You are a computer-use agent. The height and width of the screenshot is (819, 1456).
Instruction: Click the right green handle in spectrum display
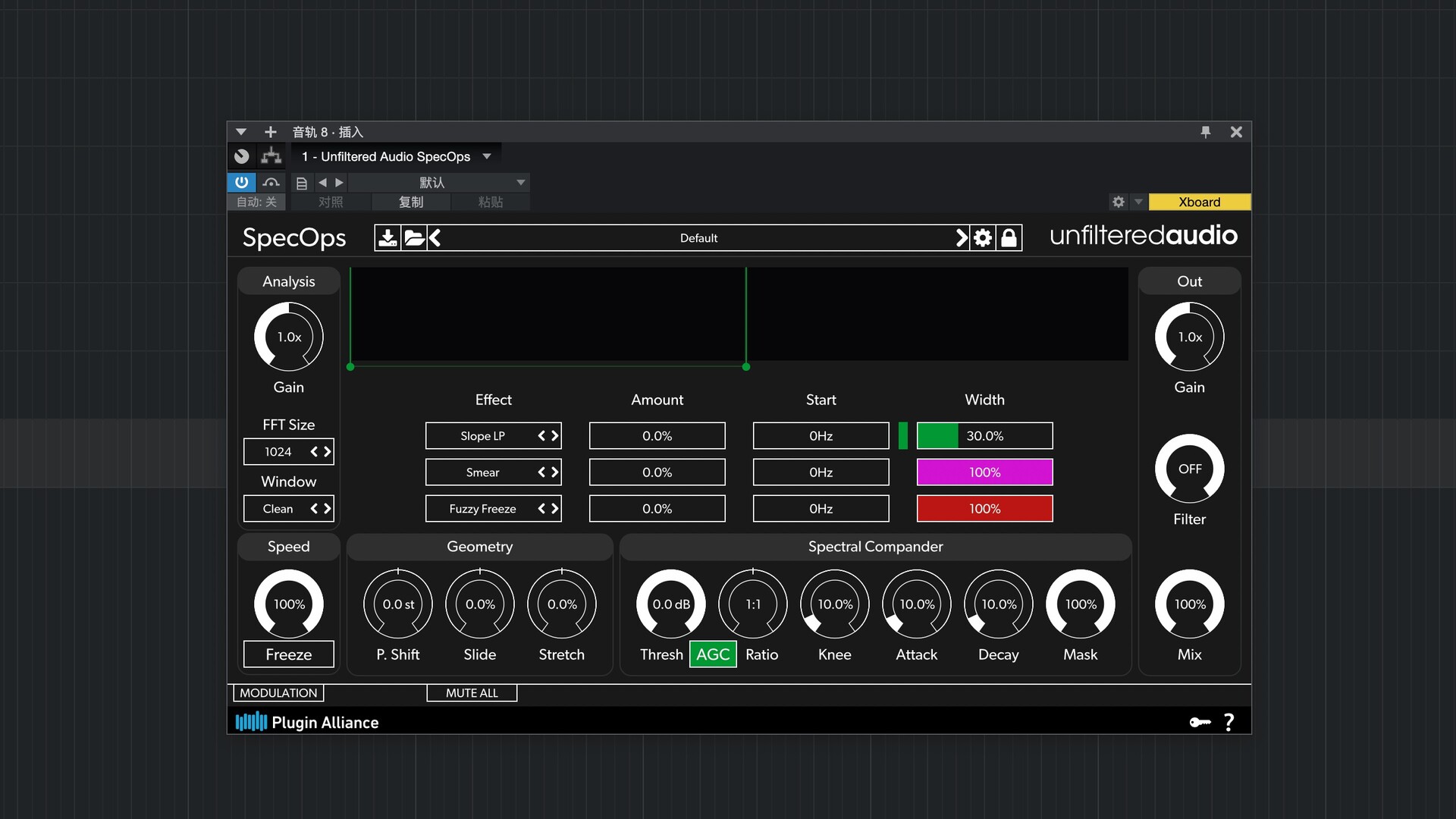point(746,367)
